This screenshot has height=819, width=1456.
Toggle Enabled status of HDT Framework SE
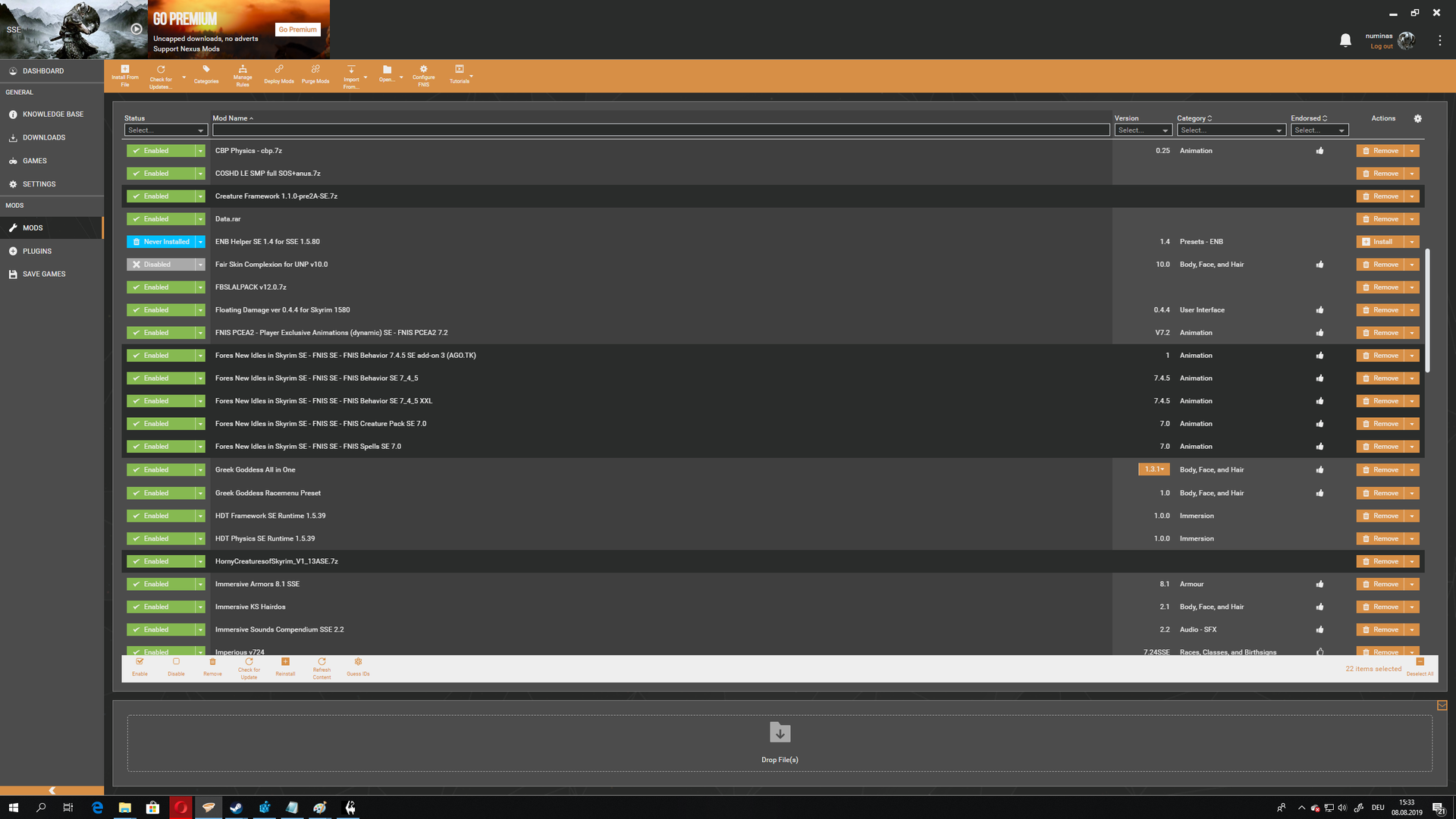pos(161,516)
